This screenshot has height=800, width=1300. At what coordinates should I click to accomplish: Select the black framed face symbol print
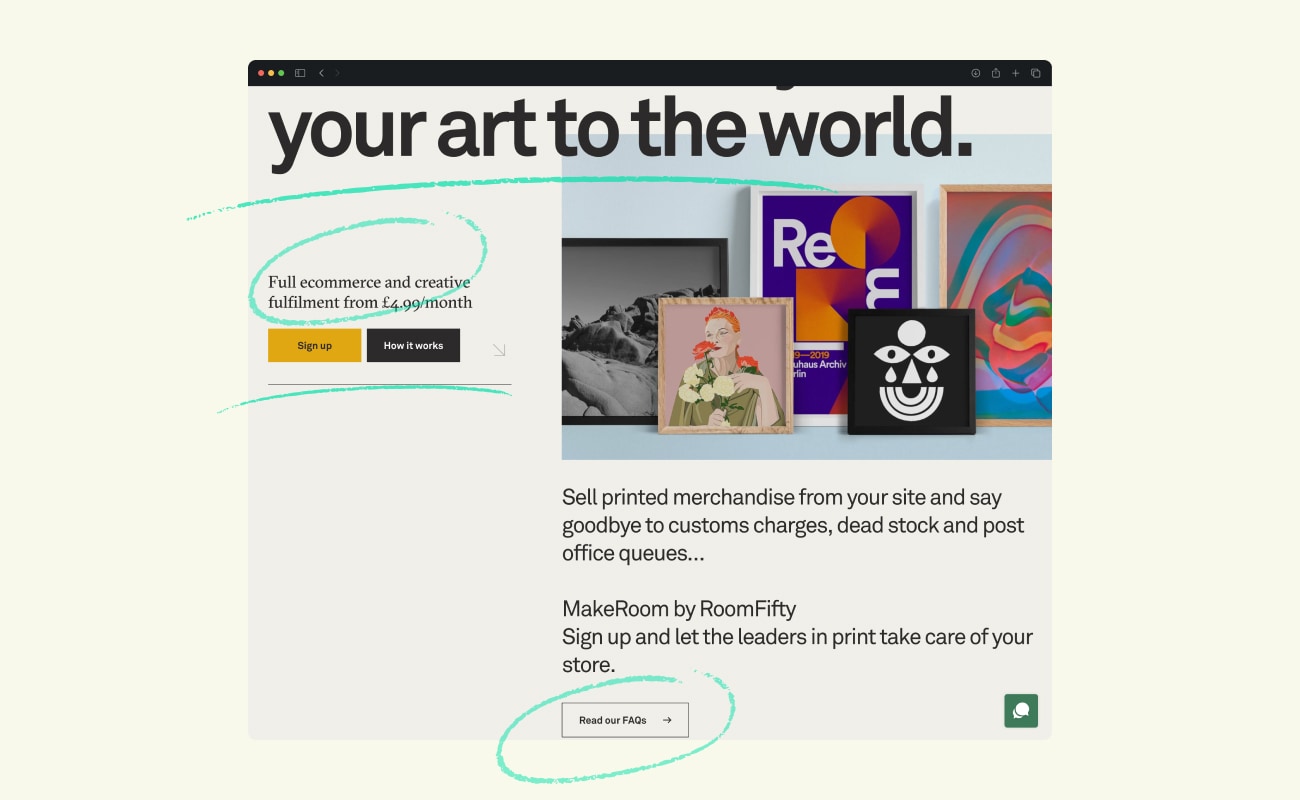click(x=911, y=371)
